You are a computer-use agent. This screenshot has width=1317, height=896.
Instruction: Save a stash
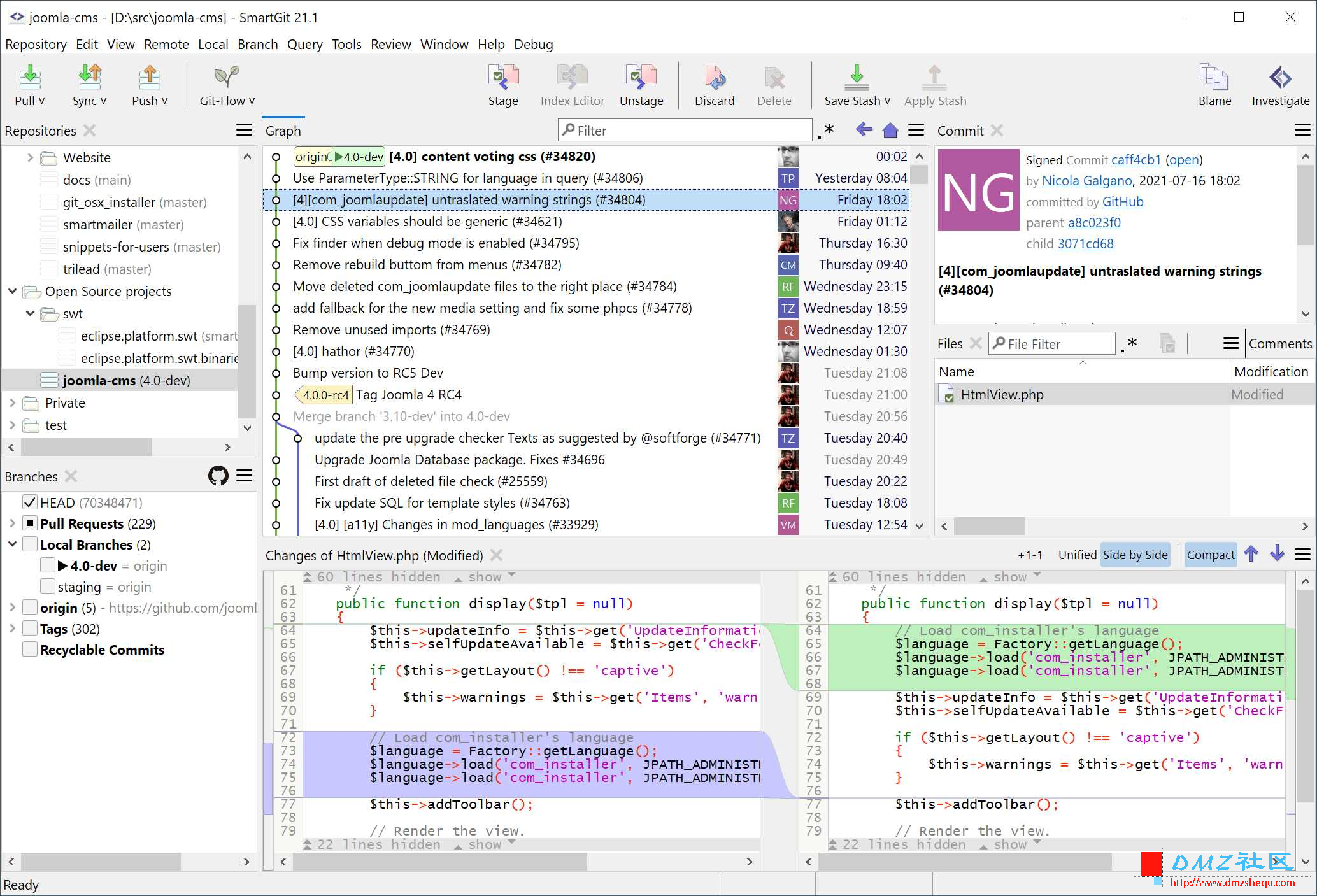tap(857, 85)
